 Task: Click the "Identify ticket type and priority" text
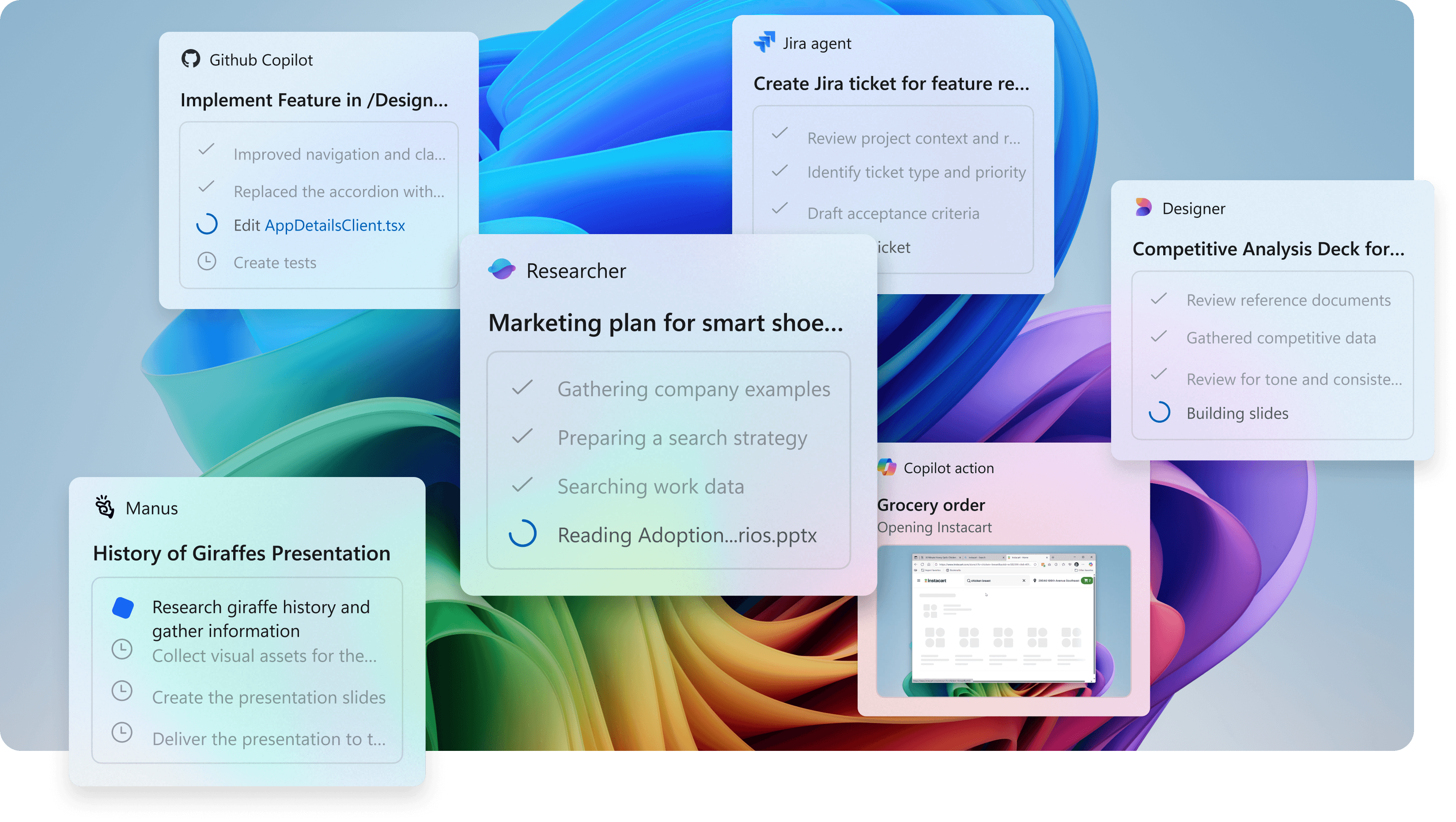coord(917,172)
